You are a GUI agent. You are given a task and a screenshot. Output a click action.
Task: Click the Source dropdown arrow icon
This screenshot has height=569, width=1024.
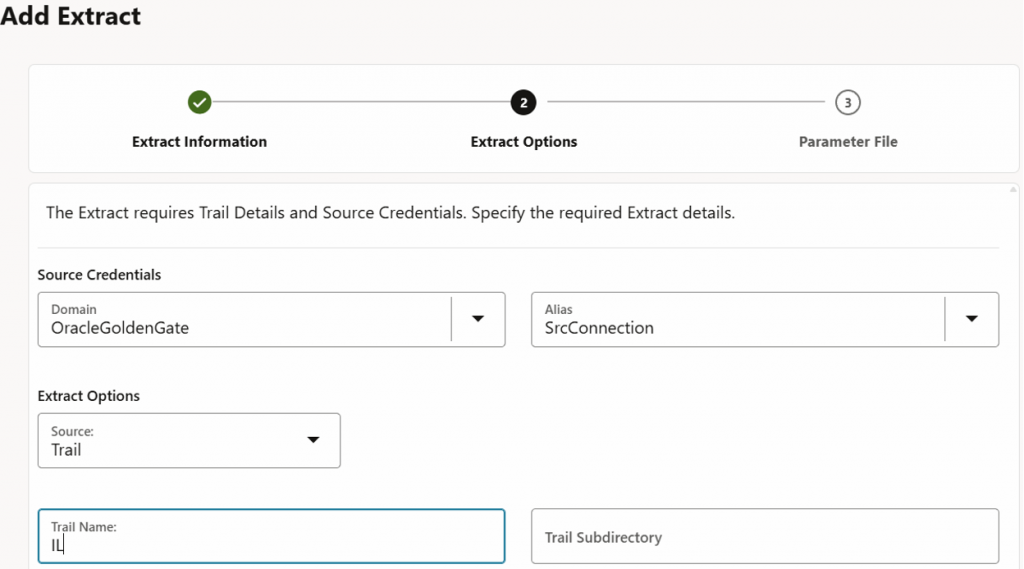point(313,440)
